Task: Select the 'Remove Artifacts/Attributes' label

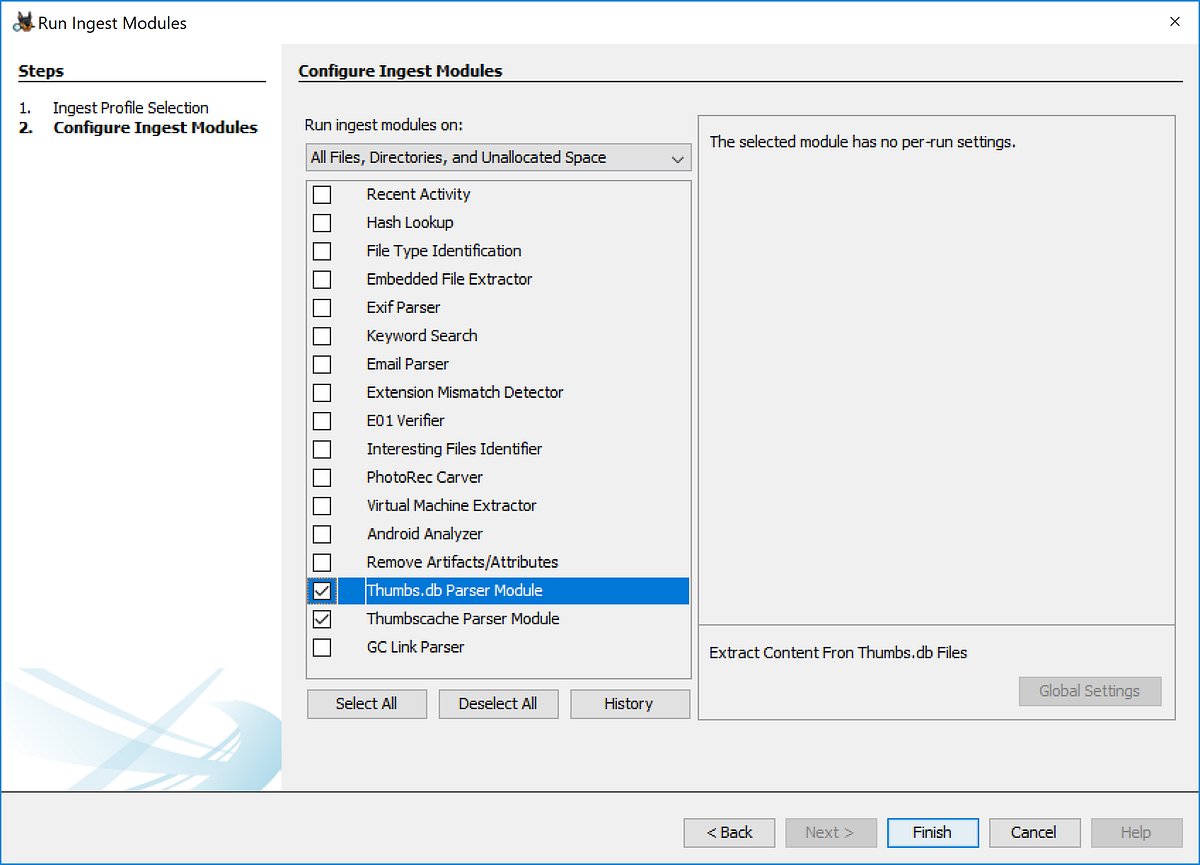Action: [462, 562]
